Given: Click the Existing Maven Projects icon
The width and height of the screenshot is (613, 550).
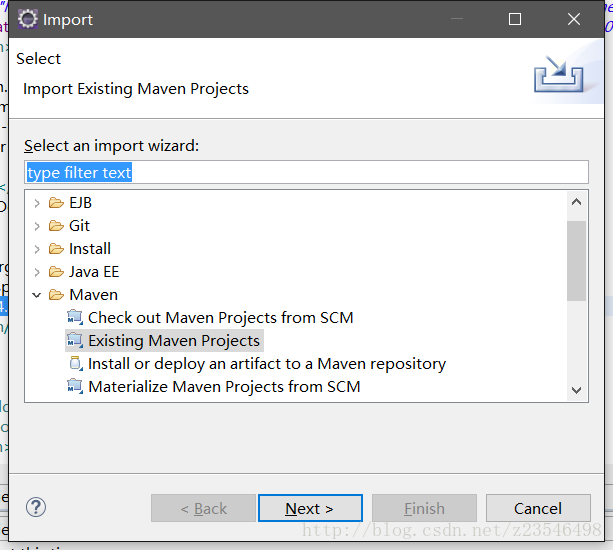Looking at the screenshot, I should coord(75,340).
